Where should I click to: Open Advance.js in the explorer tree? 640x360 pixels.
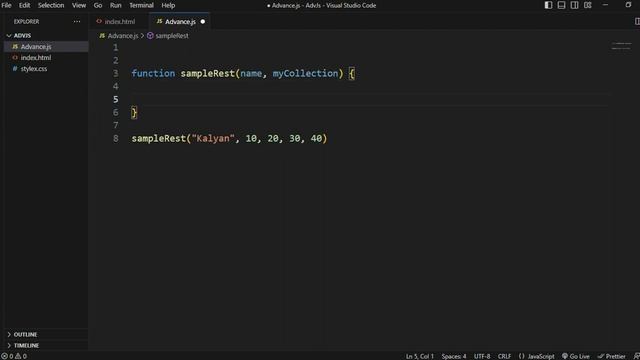click(x=36, y=47)
